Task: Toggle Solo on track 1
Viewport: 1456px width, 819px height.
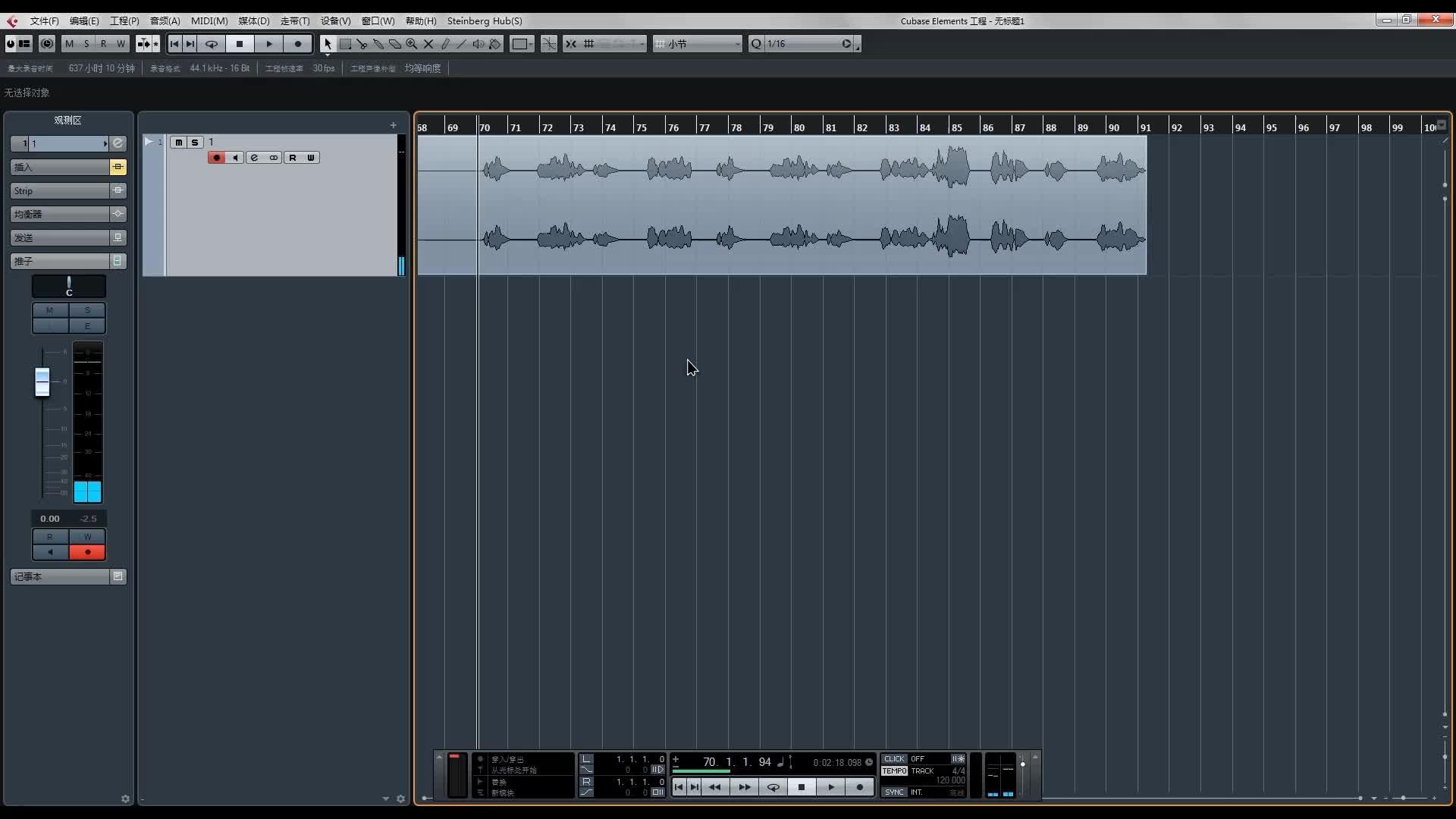Action: [x=195, y=142]
